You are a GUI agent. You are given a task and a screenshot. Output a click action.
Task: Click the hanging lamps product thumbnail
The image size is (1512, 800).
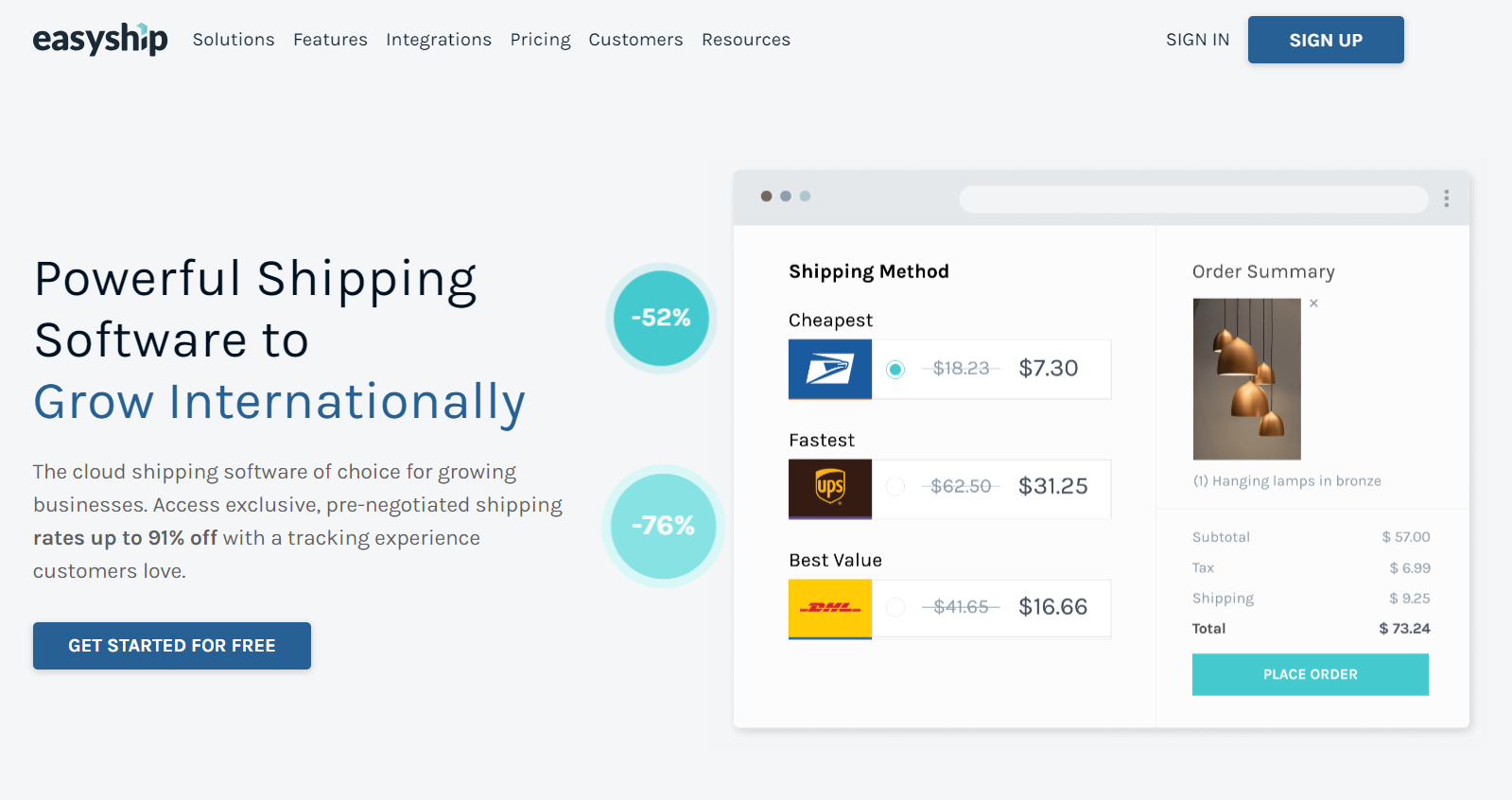(x=1246, y=379)
